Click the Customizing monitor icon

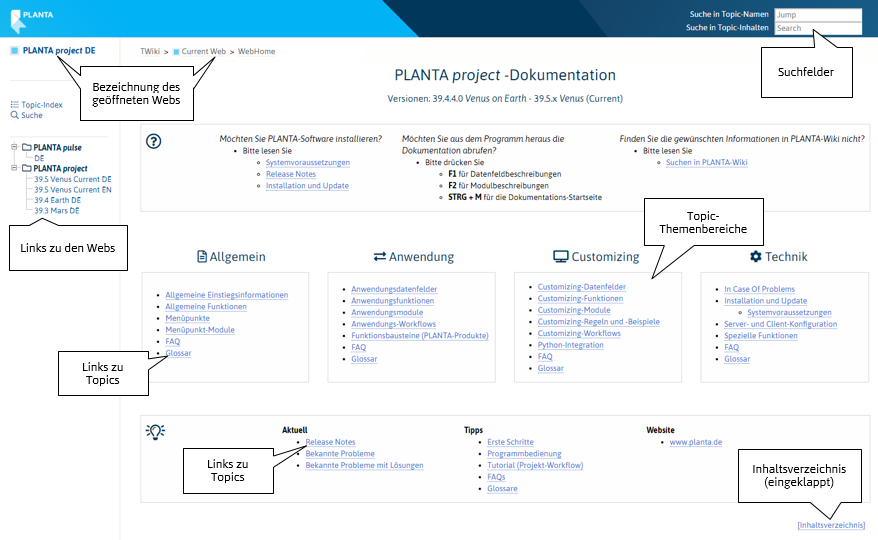[560, 257]
